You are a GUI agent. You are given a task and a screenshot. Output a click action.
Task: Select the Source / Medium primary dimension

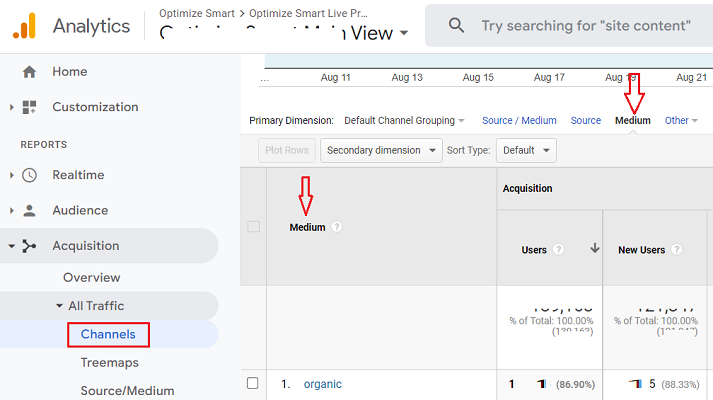[519, 121]
